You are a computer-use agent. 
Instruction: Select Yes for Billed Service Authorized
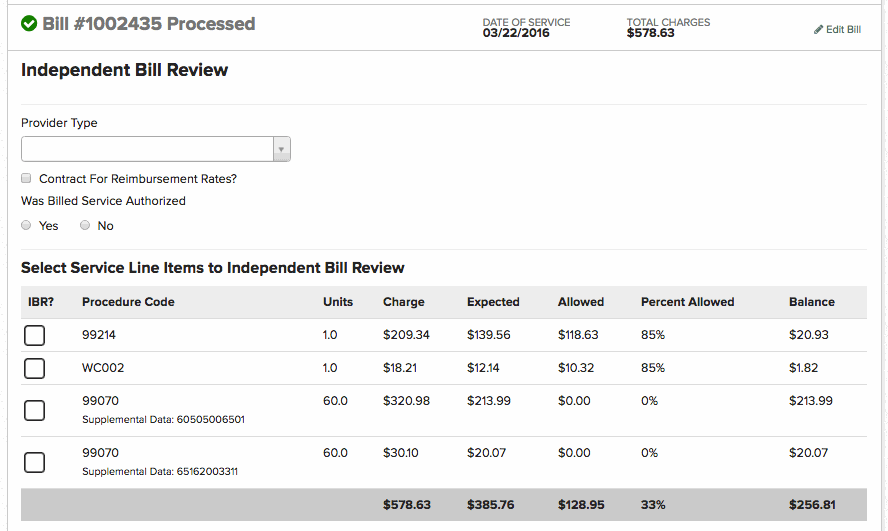click(27, 225)
